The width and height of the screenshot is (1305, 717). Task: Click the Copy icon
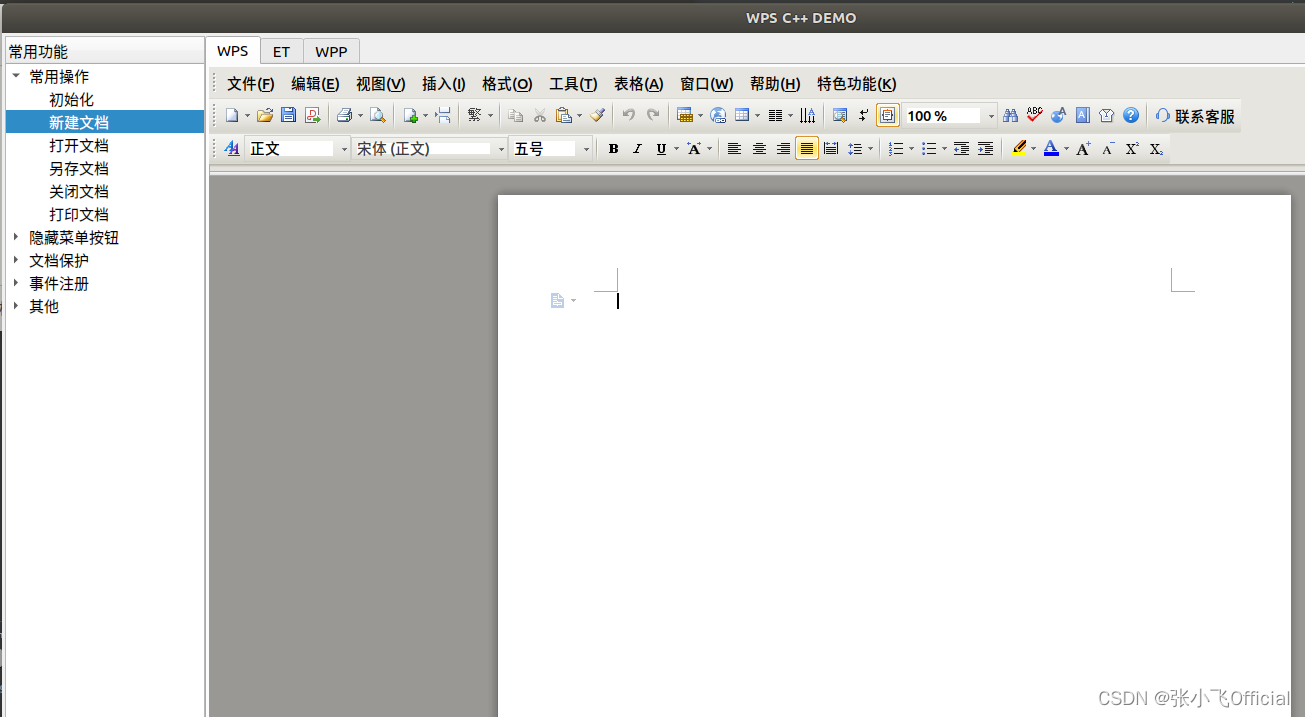click(x=515, y=115)
